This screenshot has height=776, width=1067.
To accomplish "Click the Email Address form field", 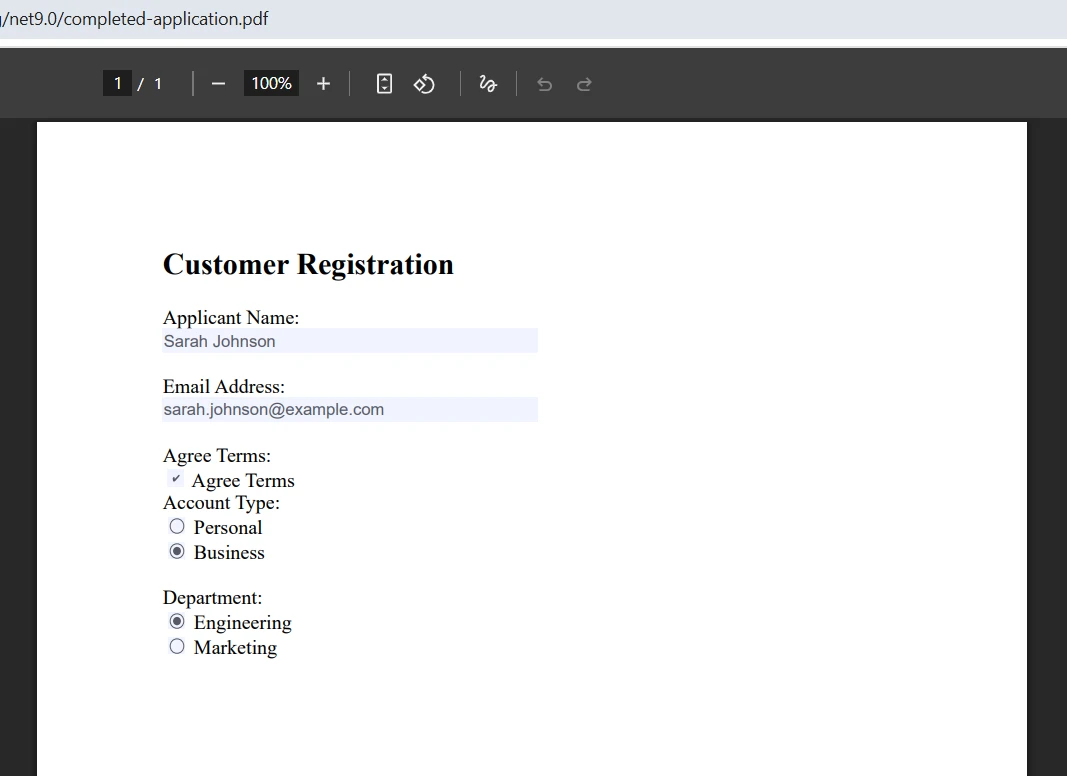I will (x=349, y=409).
